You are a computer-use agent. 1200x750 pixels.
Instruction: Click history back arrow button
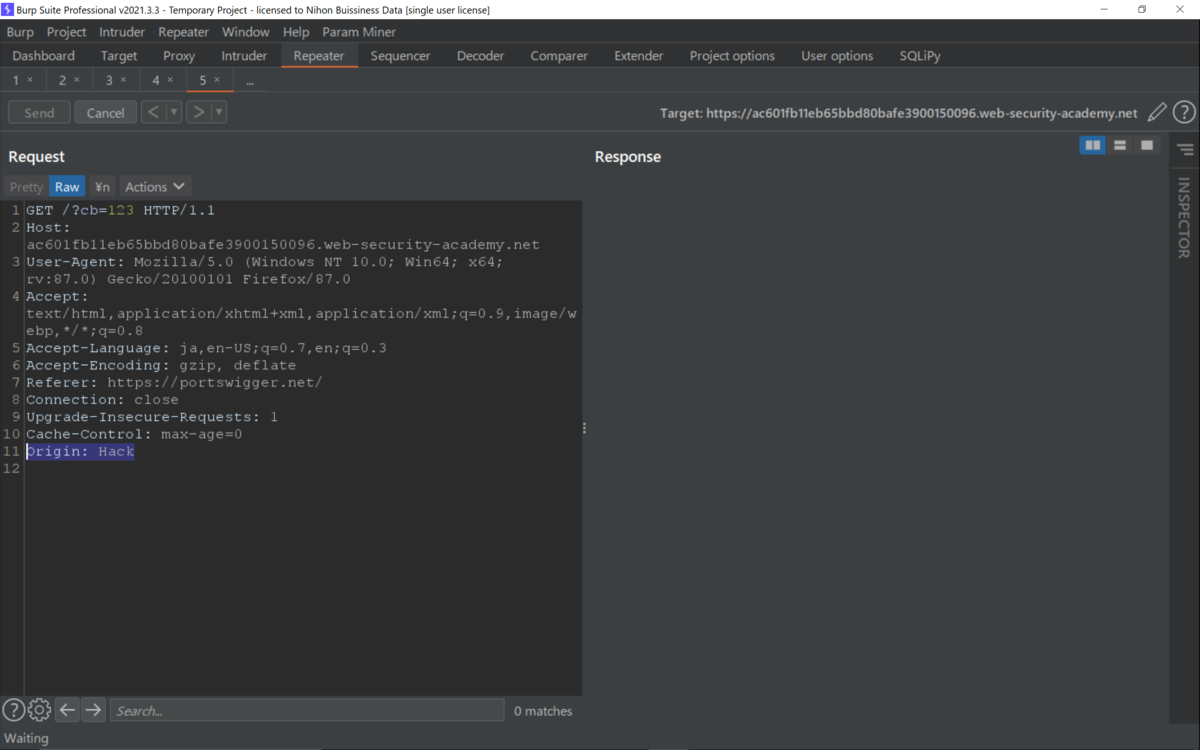click(153, 112)
